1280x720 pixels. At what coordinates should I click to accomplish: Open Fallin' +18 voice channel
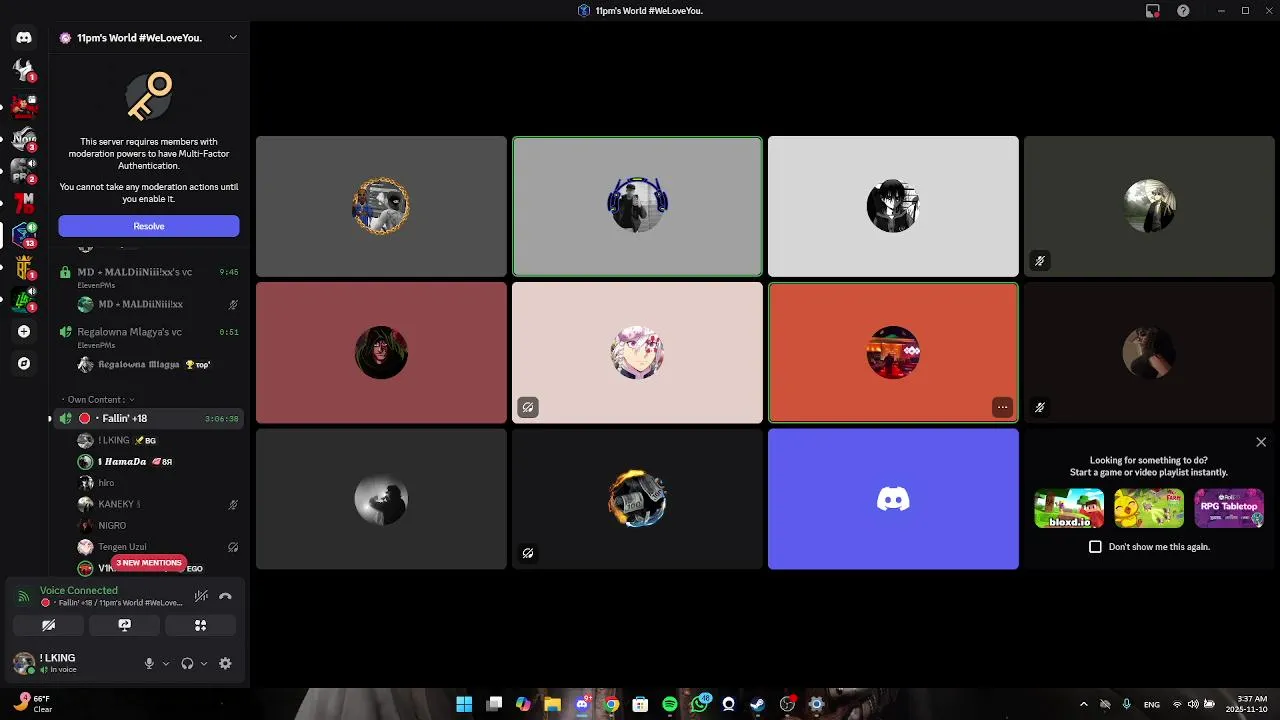coord(149,418)
